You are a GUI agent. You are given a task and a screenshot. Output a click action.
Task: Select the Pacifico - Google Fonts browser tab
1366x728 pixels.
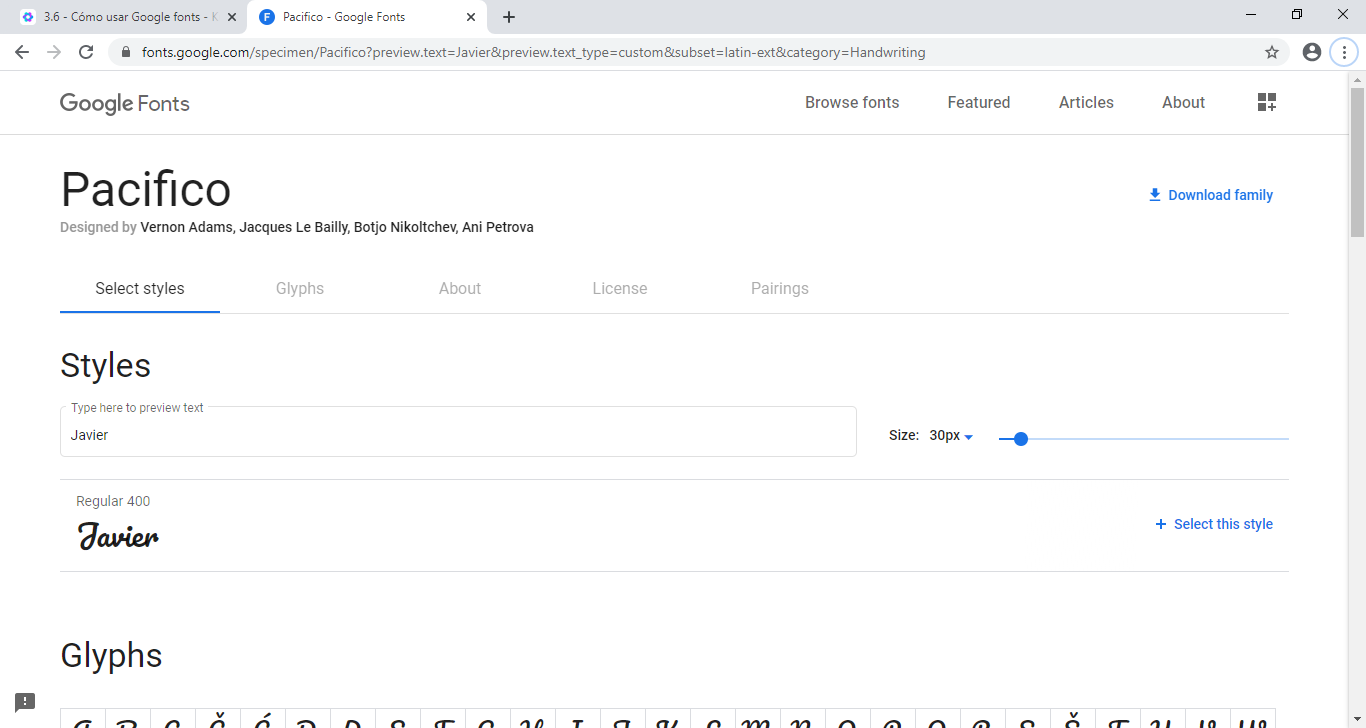(x=368, y=17)
